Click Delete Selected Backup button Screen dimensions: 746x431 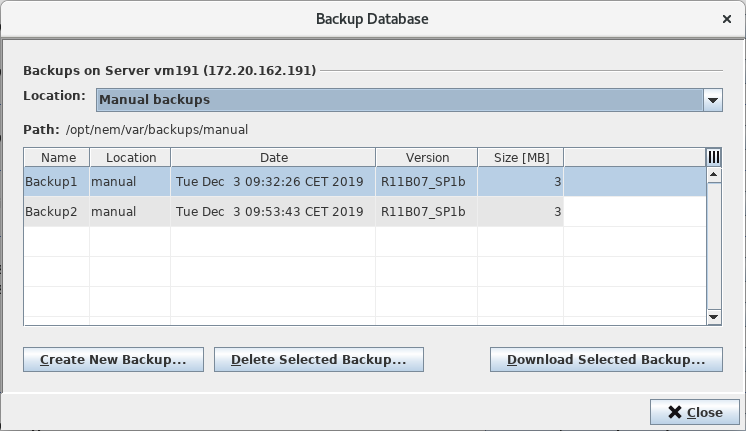pyautogui.click(x=318, y=360)
